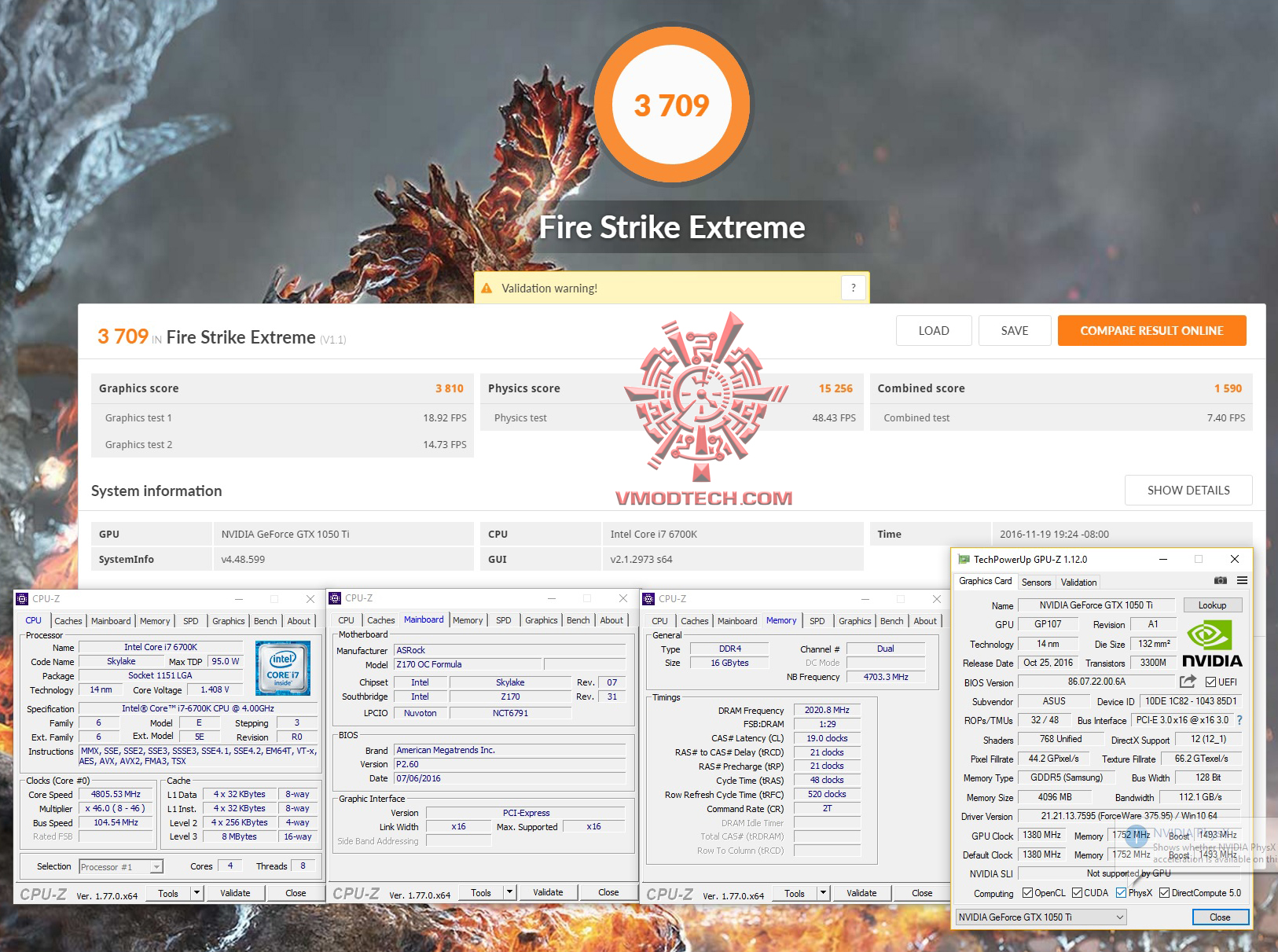This screenshot has width=1278, height=952.
Task: Click the Intel Core i7 logo in CPU-Z
Action: tap(283, 667)
